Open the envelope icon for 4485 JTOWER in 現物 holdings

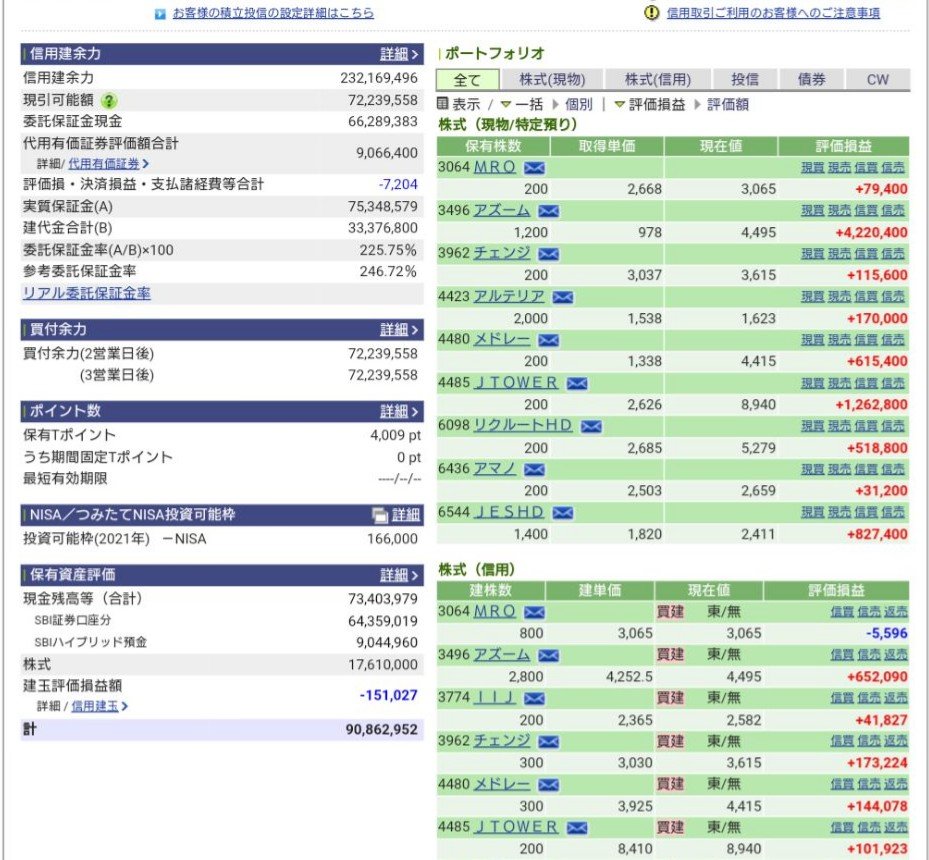[576, 383]
